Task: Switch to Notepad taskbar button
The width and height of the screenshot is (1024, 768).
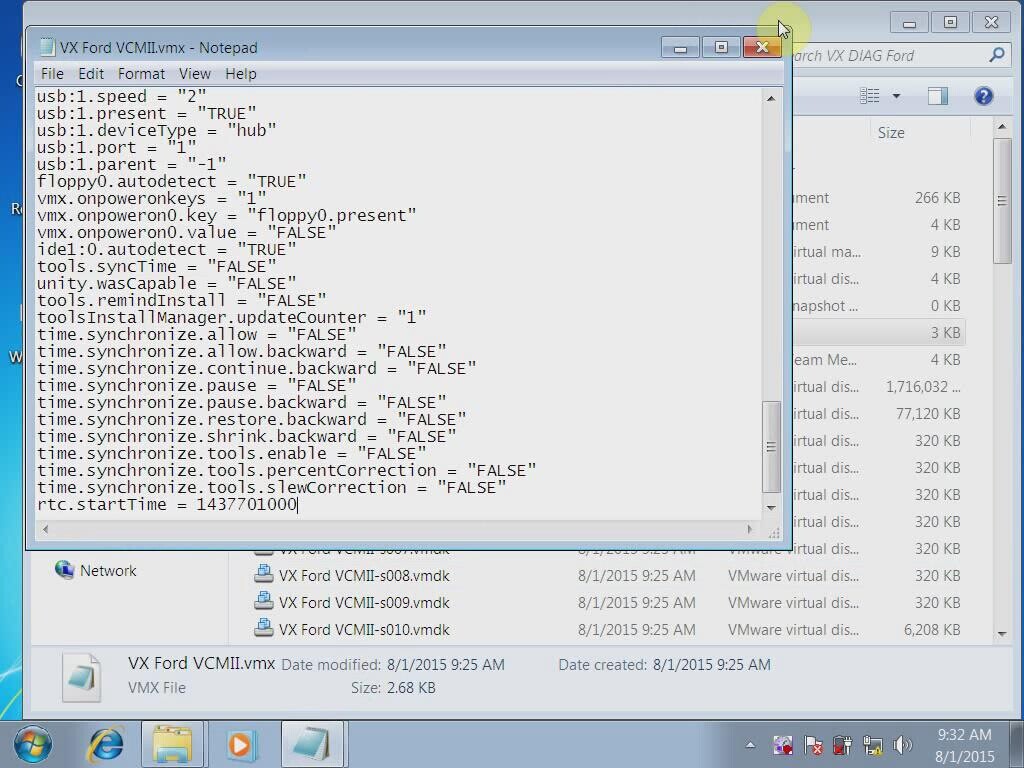Action: [312, 744]
